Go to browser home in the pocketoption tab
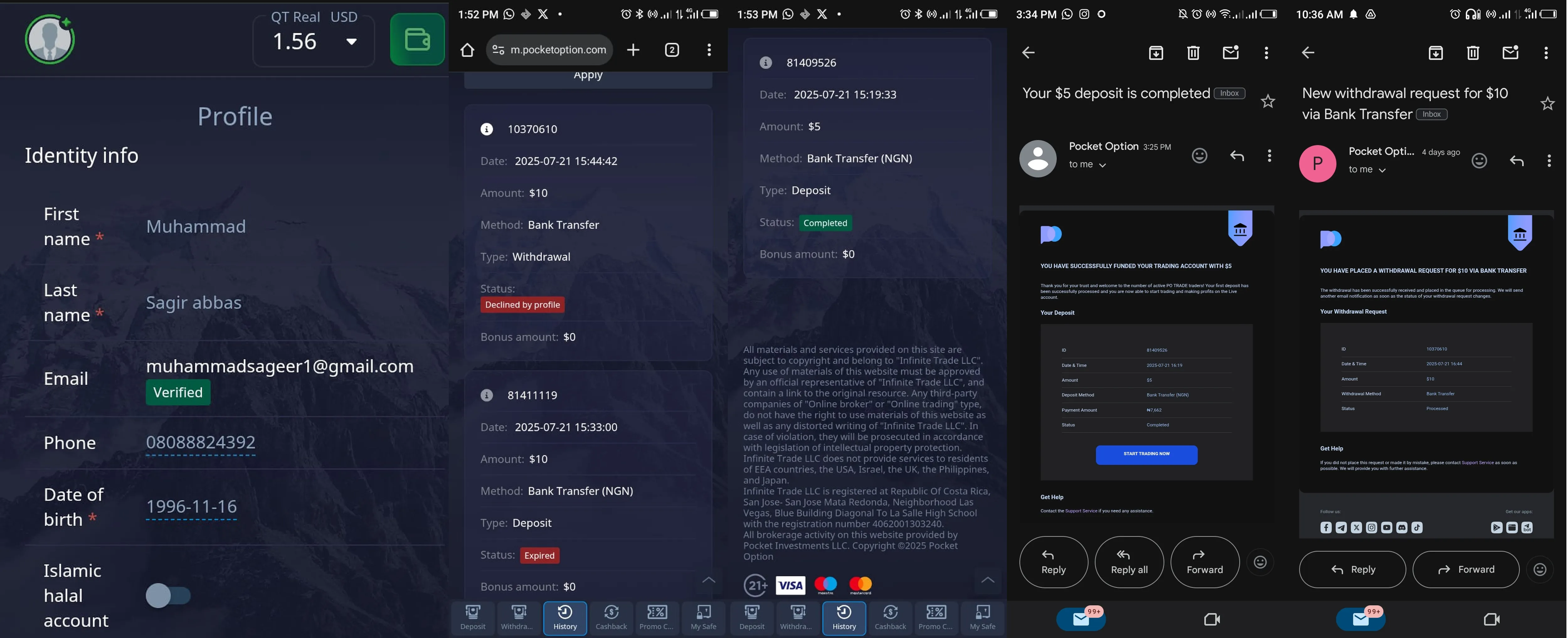 pyautogui.click(x=467, y=50)
